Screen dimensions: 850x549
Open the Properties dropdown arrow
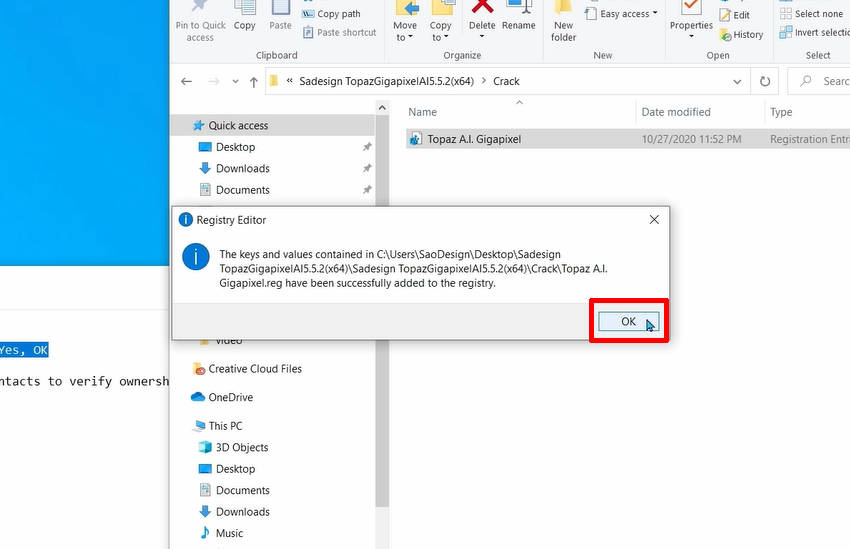(x=691, y=37)
